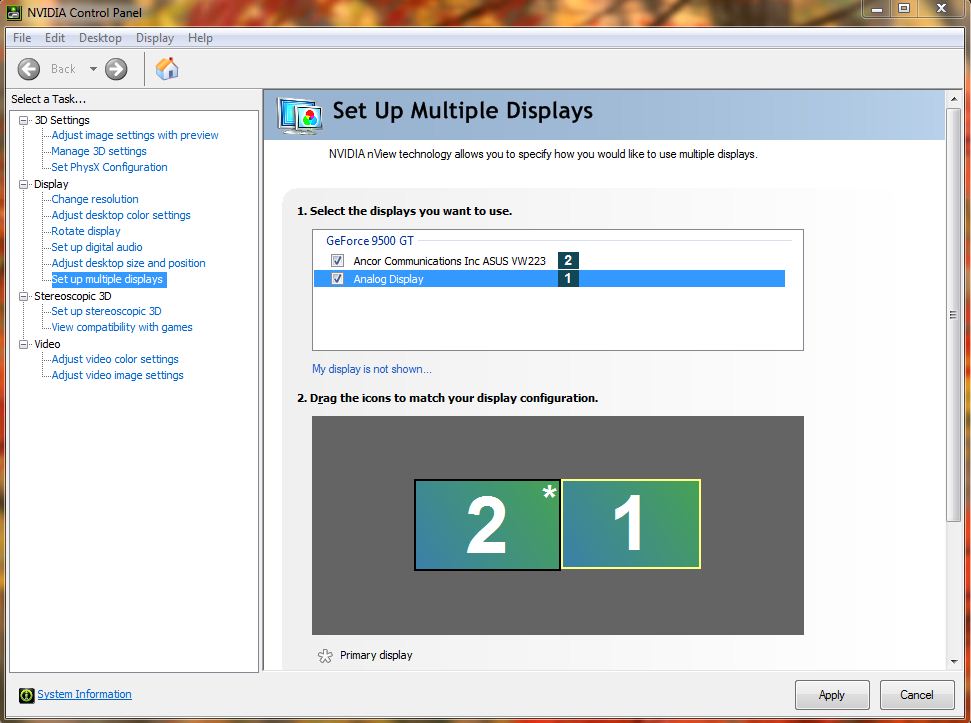
Task: Open Adjust image settings with preview
Action: click(x=135, y=135)
